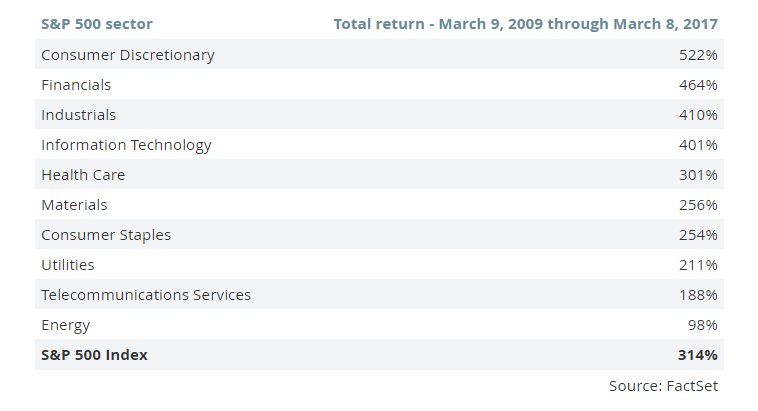This screenshot has height=411, width=758.
Task: Select the Industrials row label
Action: pos(78,115)
